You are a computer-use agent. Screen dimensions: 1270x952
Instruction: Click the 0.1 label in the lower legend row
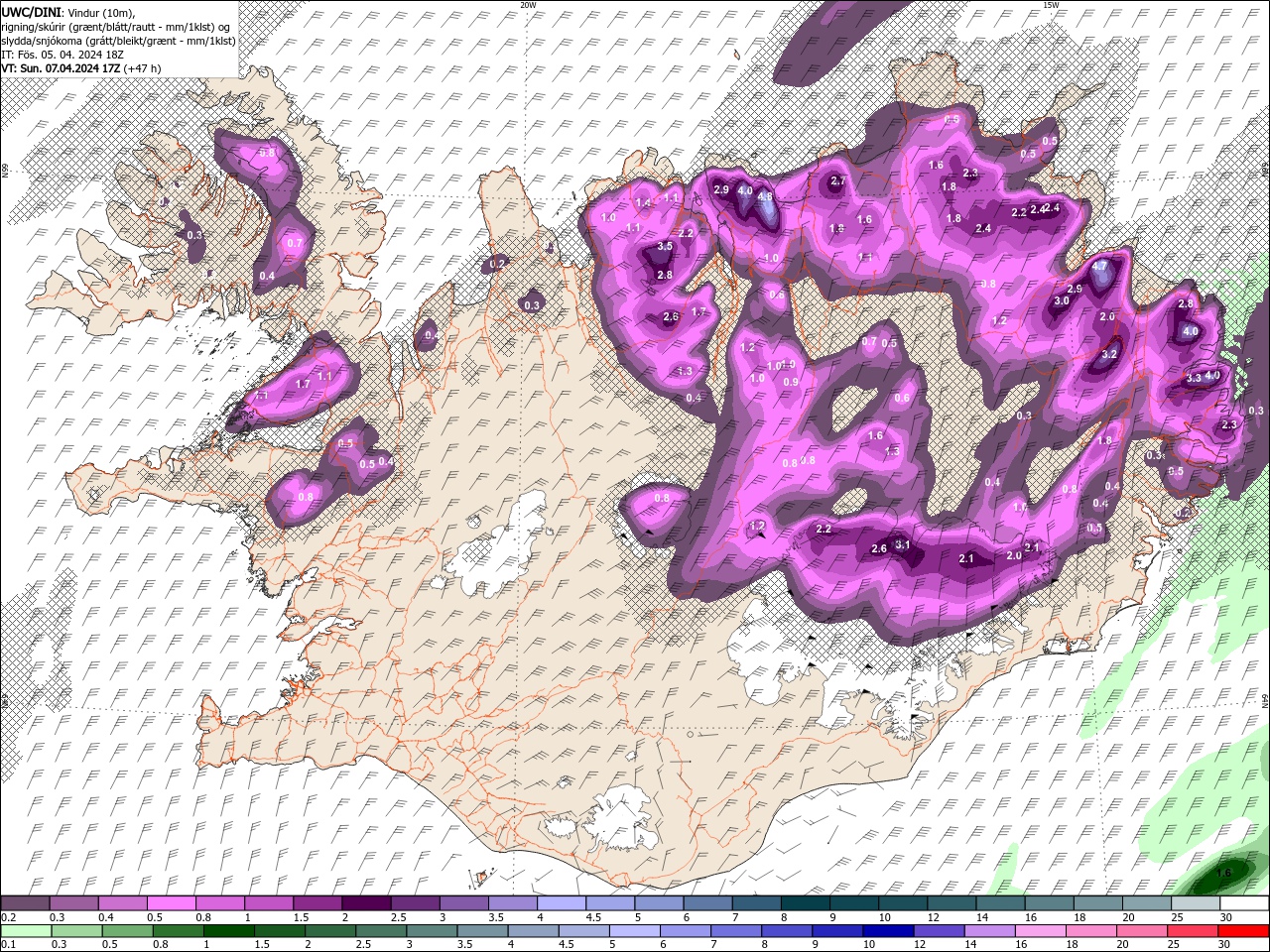8,944
